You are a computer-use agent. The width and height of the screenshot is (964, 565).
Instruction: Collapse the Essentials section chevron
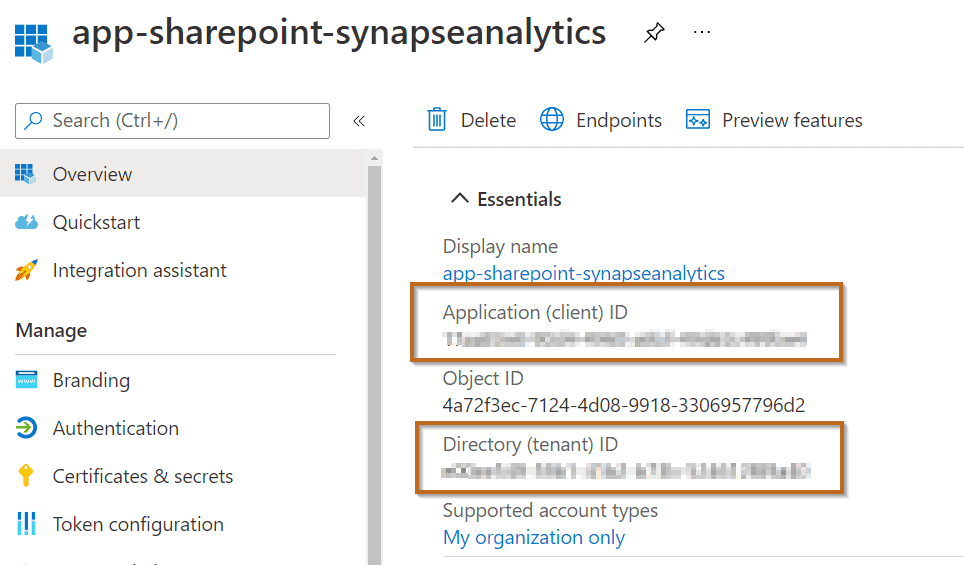click(459, 199)
